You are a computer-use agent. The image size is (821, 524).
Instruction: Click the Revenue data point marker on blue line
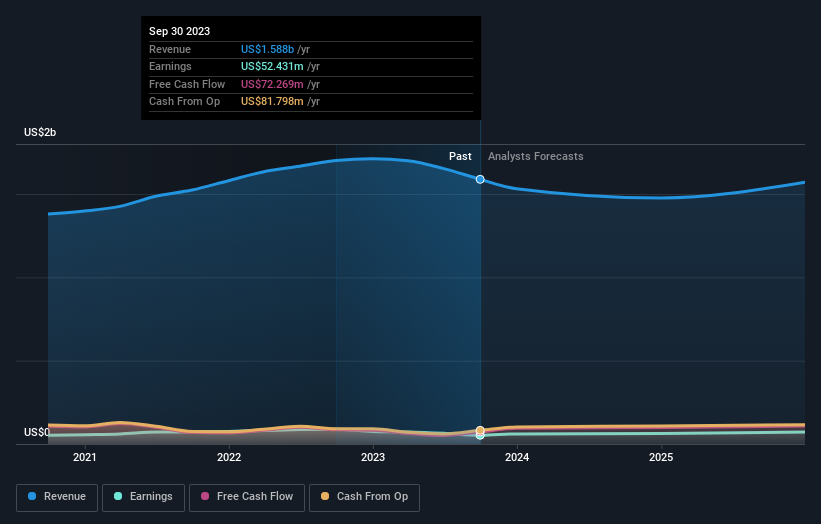[x=480, y=180]
